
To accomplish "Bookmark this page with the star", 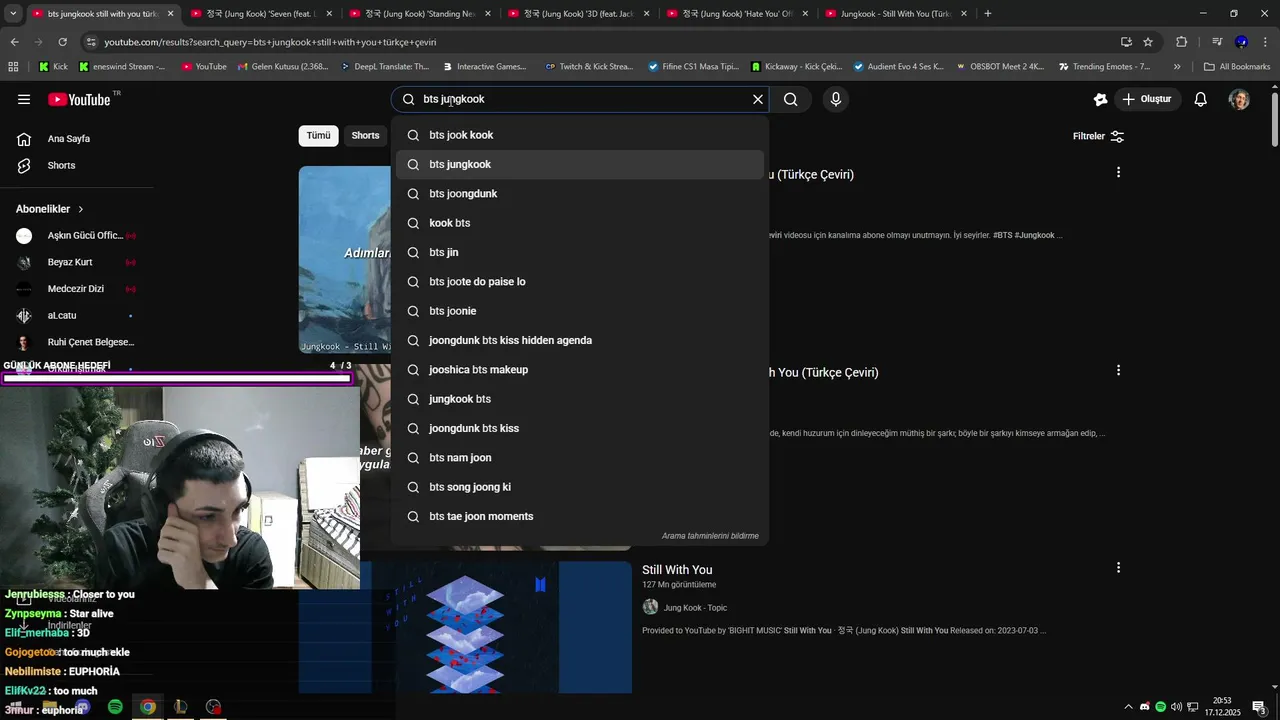I will tap(1148, 42).
